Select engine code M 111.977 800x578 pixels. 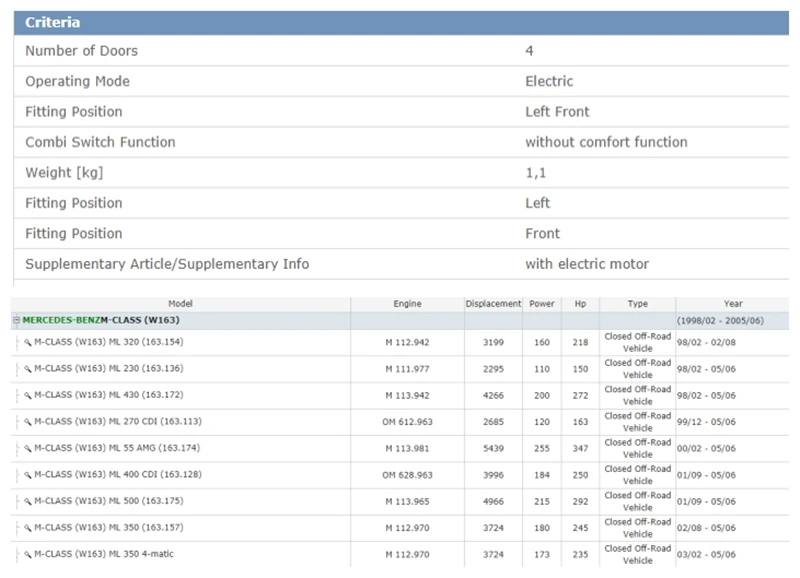point(407,369)
